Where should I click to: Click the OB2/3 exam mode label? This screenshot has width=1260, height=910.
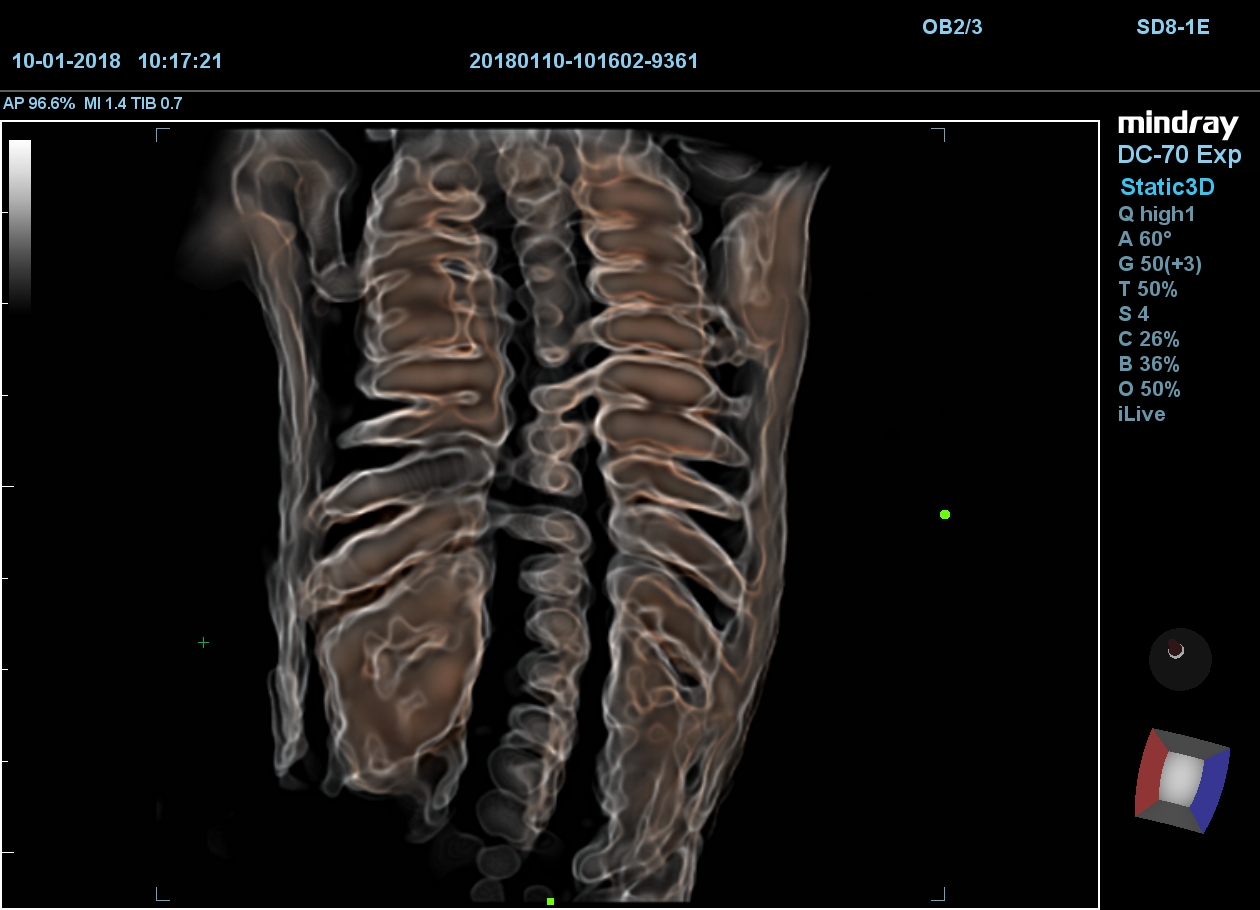[x=952, y=27]
